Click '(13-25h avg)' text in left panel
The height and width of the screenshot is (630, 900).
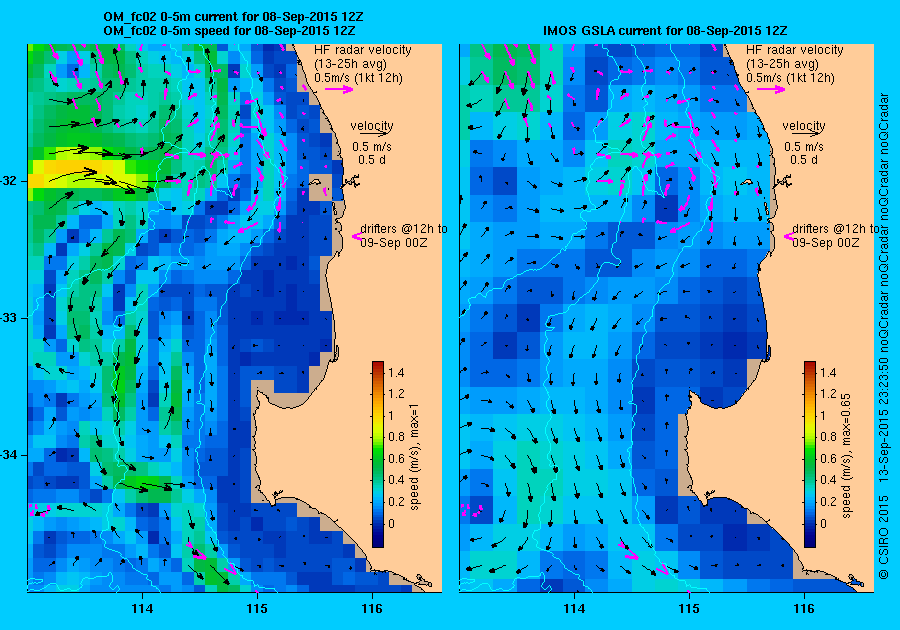tap(350, 64)
